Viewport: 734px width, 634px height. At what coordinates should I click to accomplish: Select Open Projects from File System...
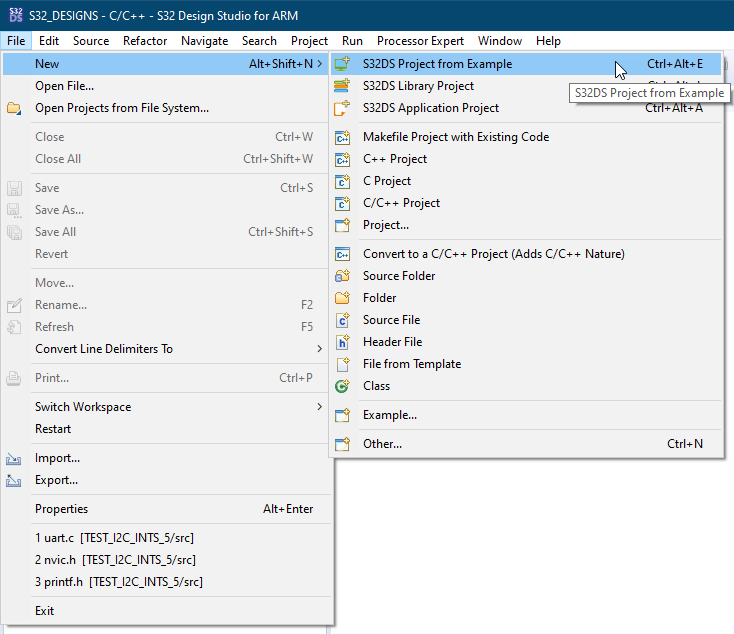(166, 108)
